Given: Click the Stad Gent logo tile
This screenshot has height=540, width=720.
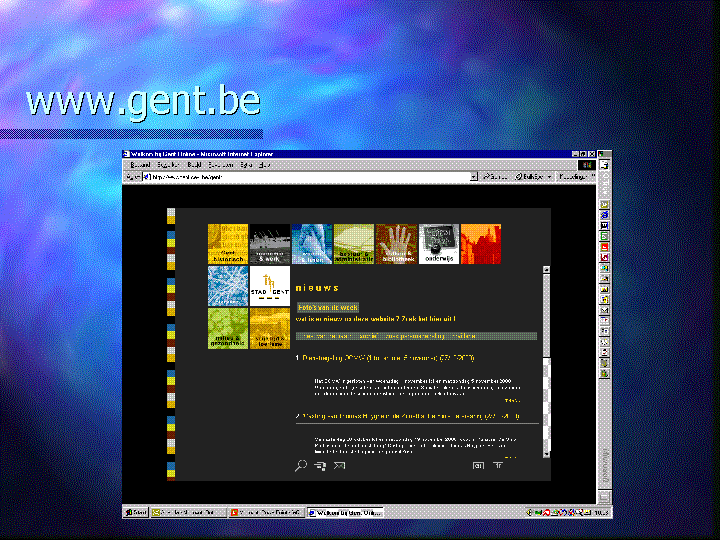Looking at the screenshot, I should point(270,286).
